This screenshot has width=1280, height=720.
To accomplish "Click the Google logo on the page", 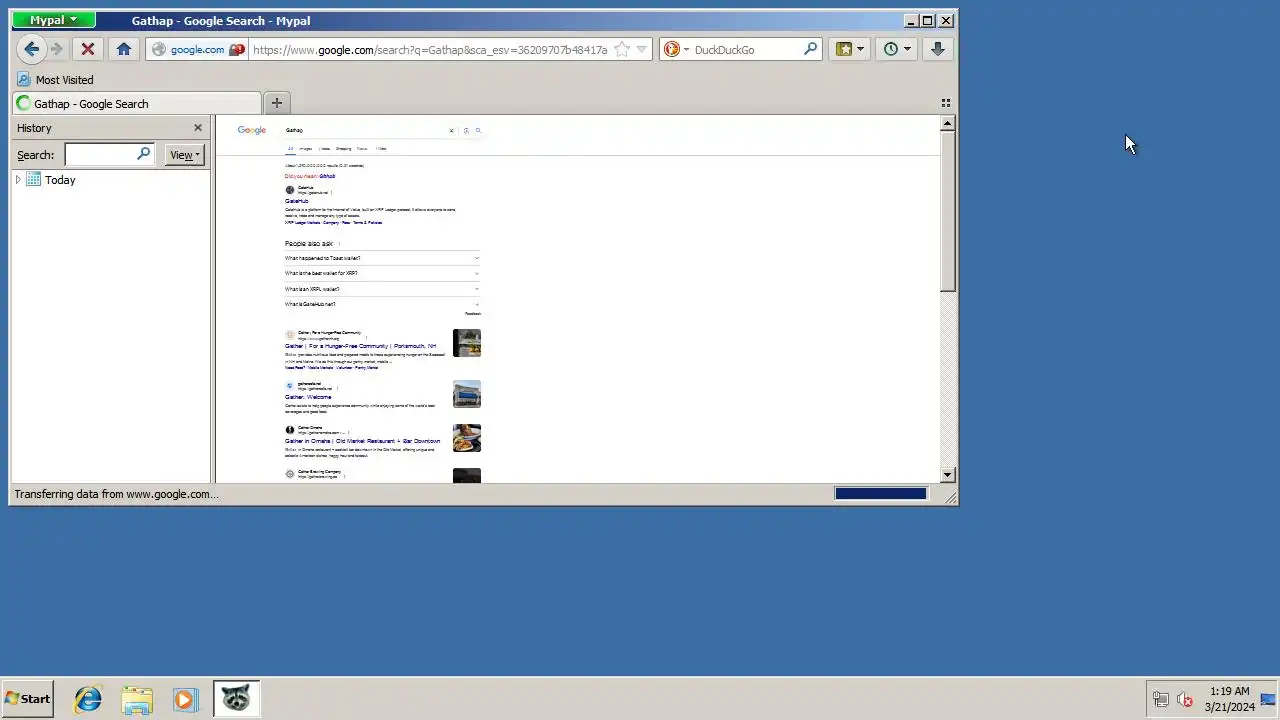I will point(252,130).
